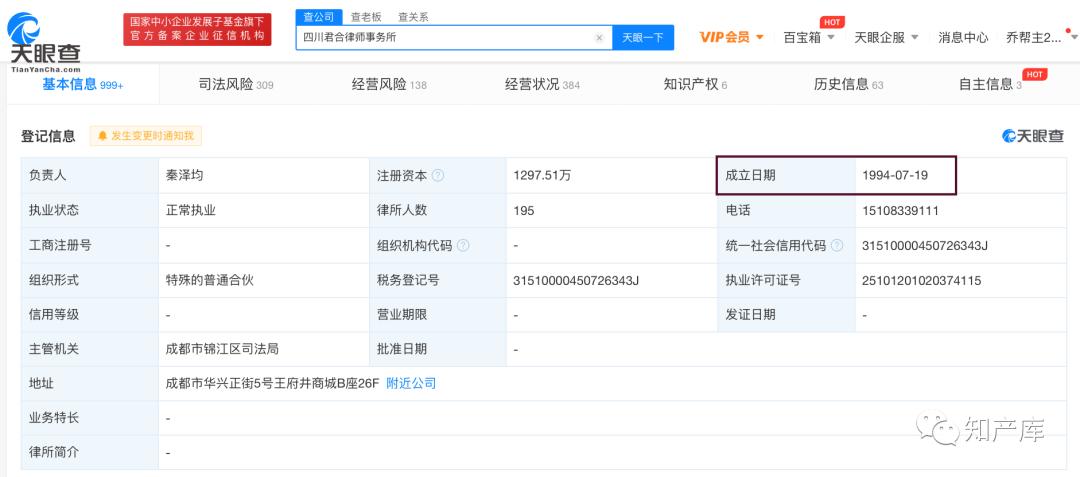
Task: Click the 天眼一下 search button
Action: point(643,38)
